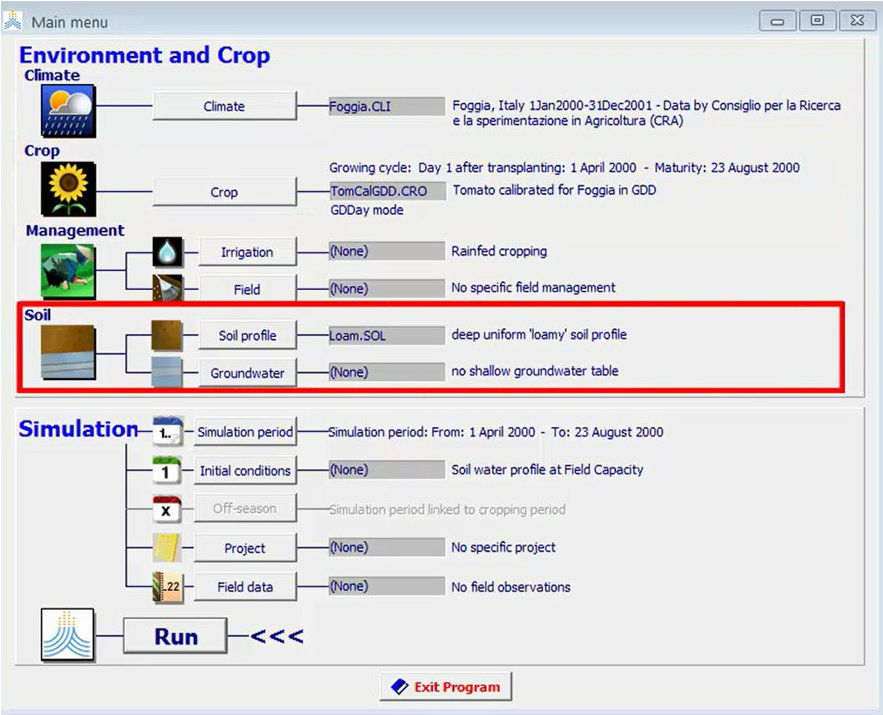
Task: Open the Soil profile button
Action: tap(247, 335)
